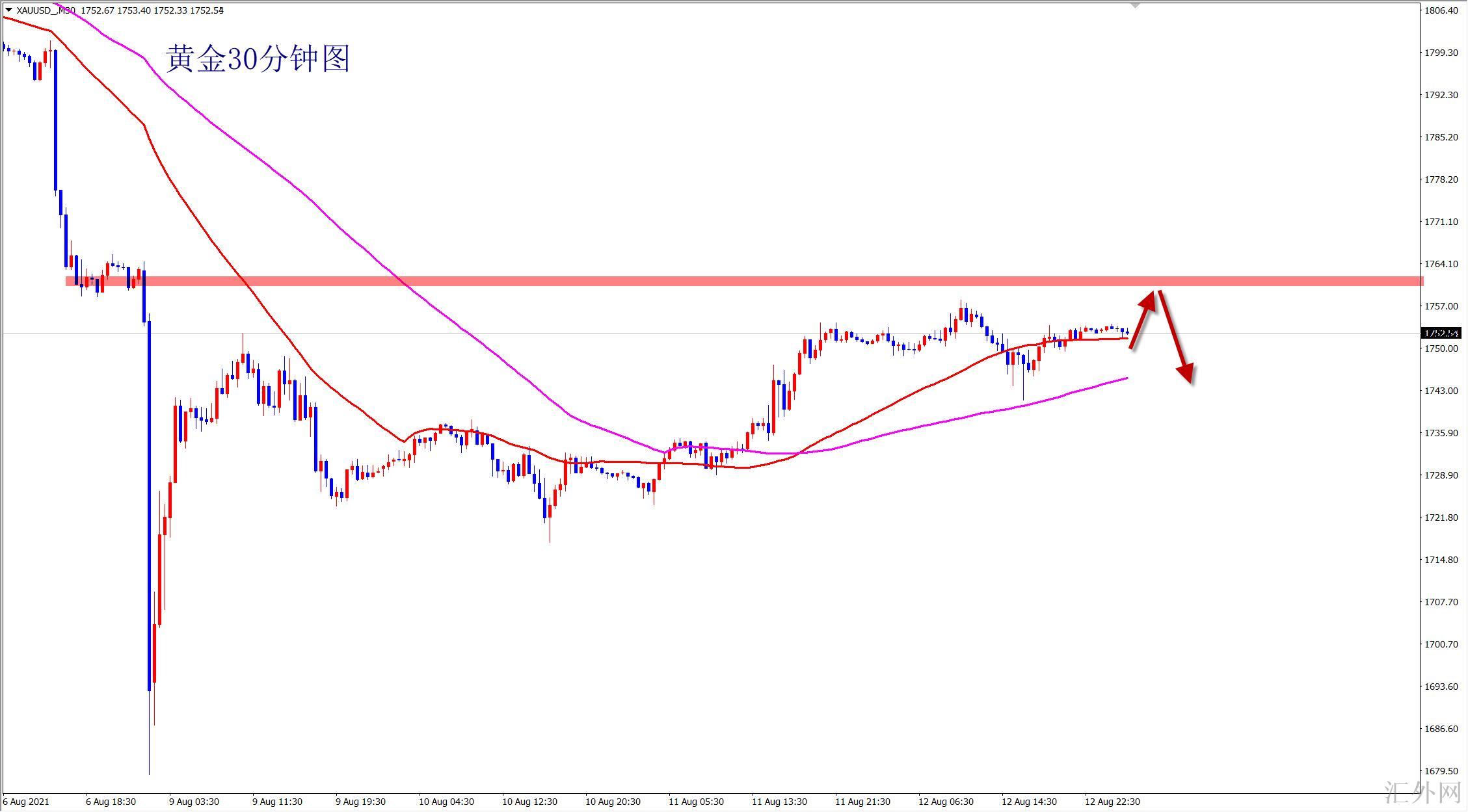Click the 12 Aug 06:30 time label

pos(946,802)
